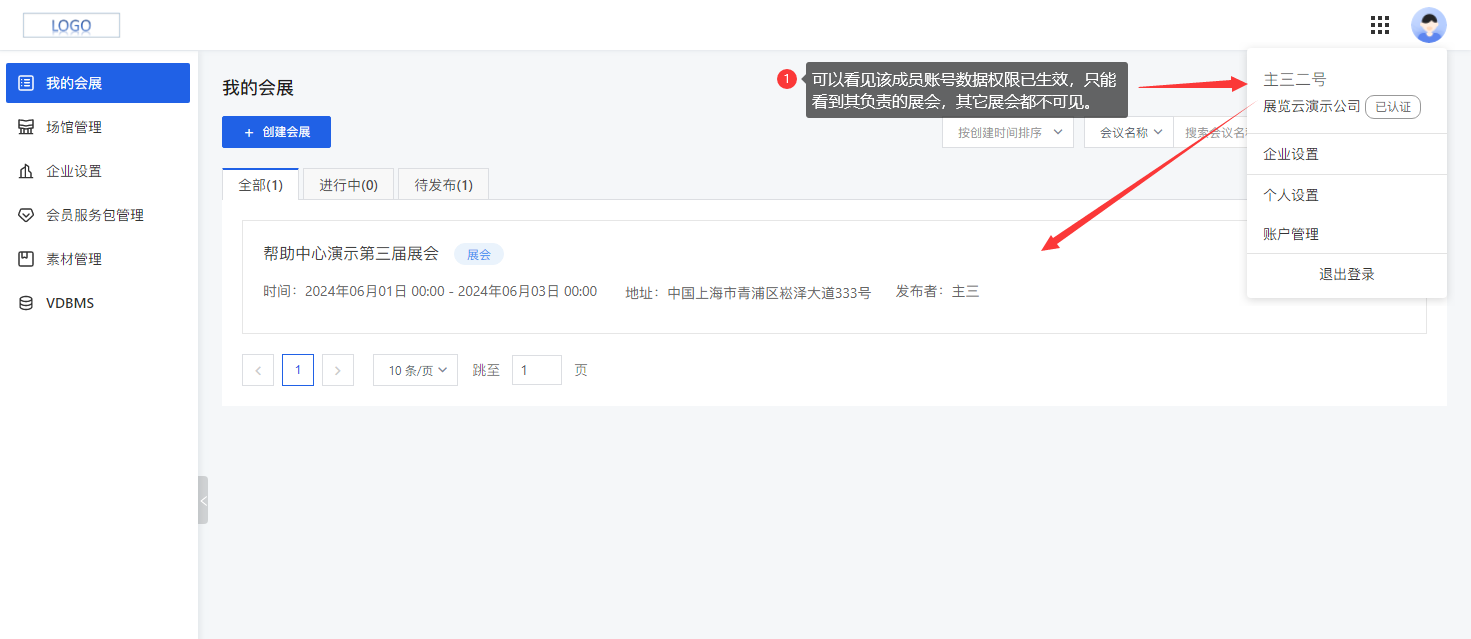This screenshot has width=1471, height=639.
Task: Open the VDBMS sidebar item
Action: [97, 302]
